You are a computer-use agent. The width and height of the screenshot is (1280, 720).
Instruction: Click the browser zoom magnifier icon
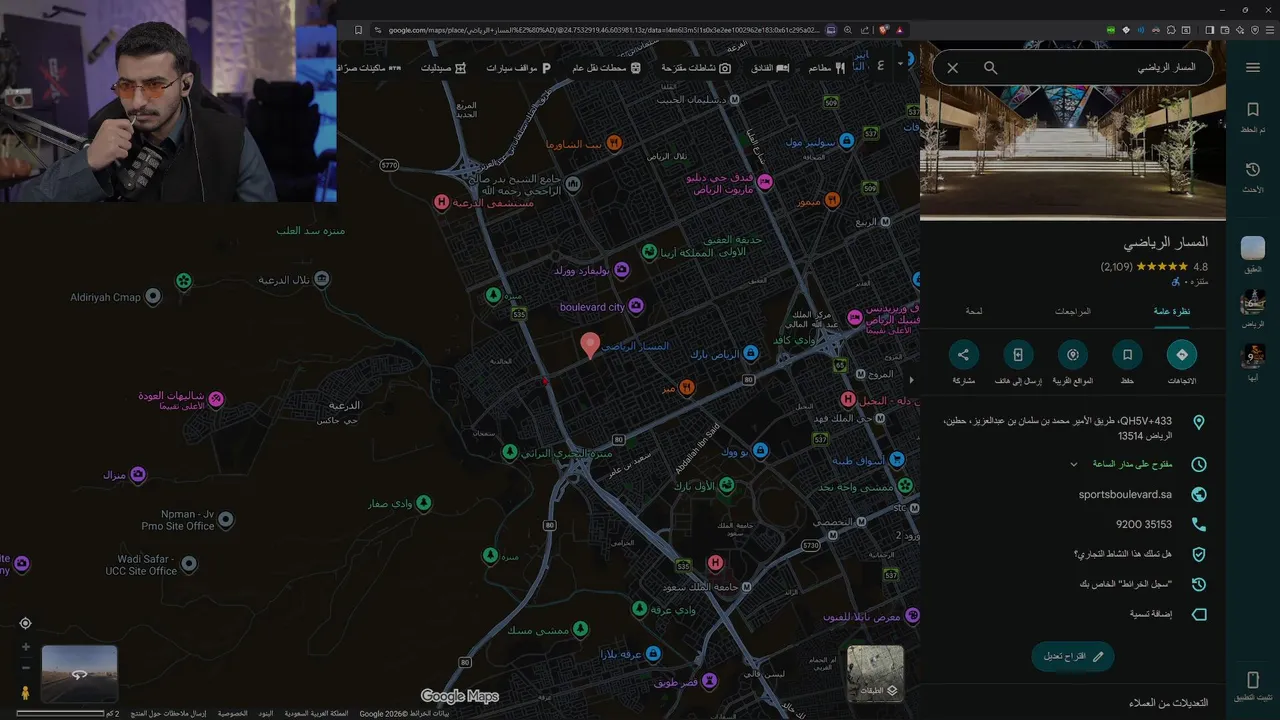pos(847,30)
